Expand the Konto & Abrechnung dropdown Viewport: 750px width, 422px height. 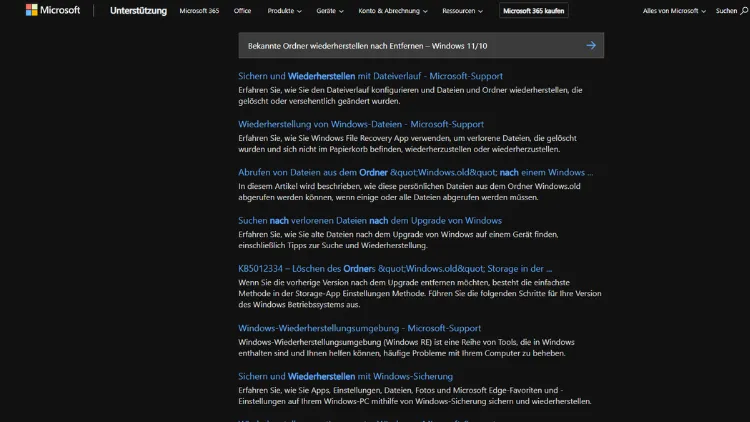click(x=393, y=11)
